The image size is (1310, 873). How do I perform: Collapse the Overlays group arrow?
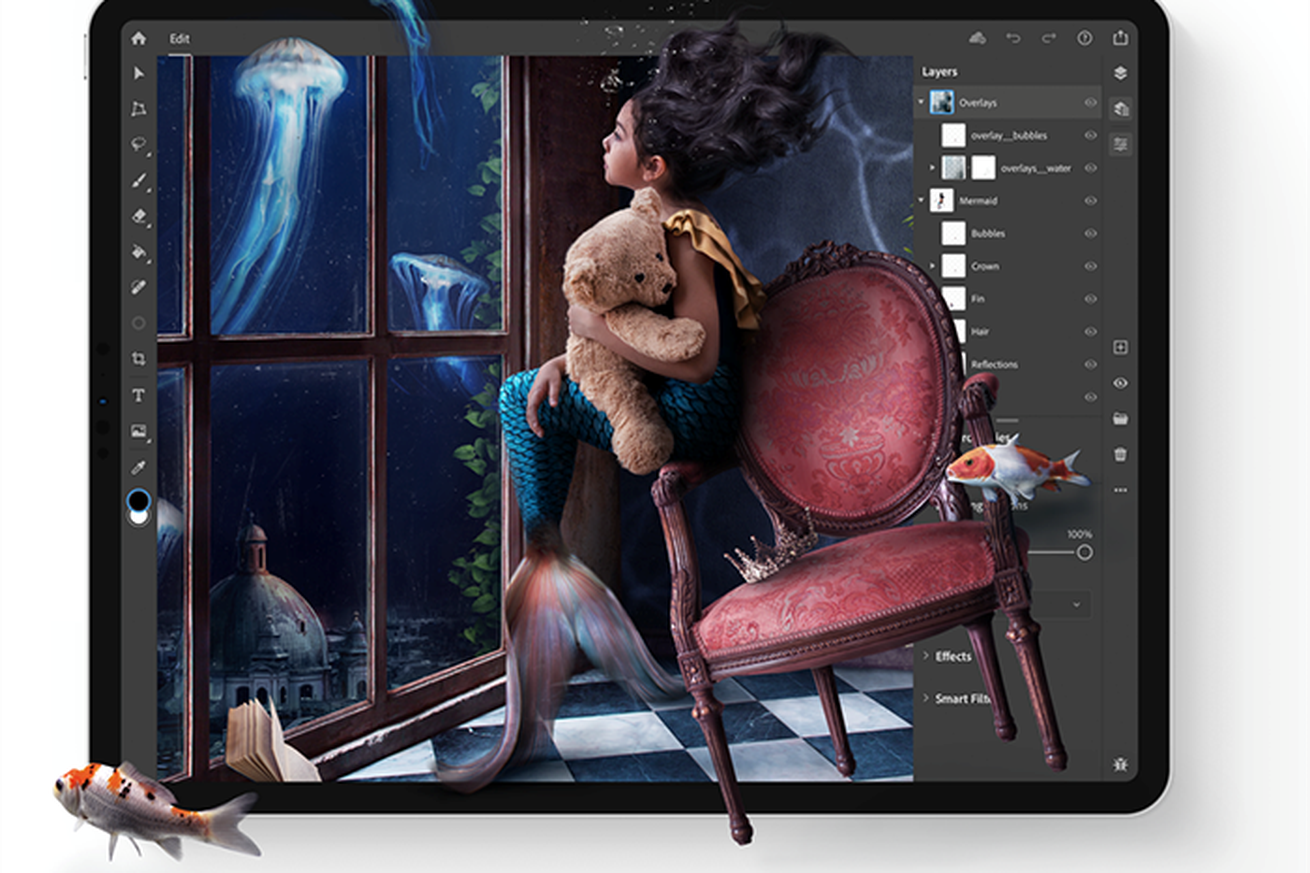[921, 102]
